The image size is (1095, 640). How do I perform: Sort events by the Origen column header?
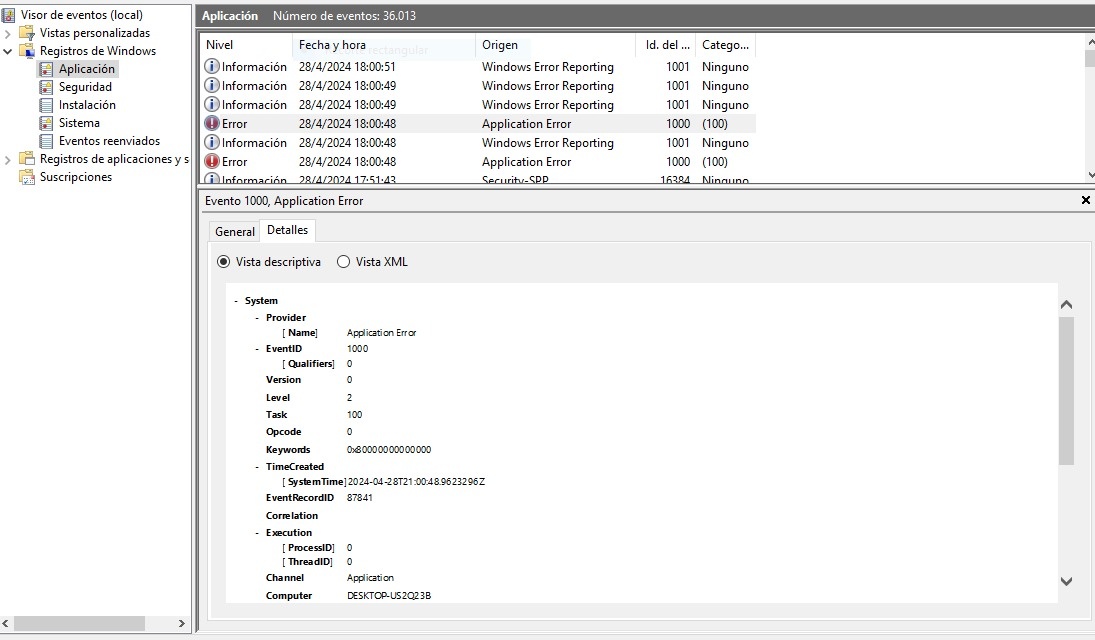(555, 45)
